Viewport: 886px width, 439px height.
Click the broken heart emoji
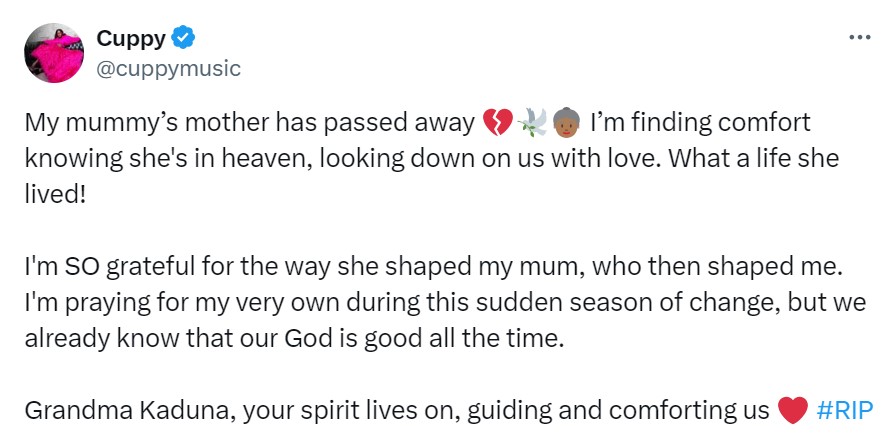[496, 124]
